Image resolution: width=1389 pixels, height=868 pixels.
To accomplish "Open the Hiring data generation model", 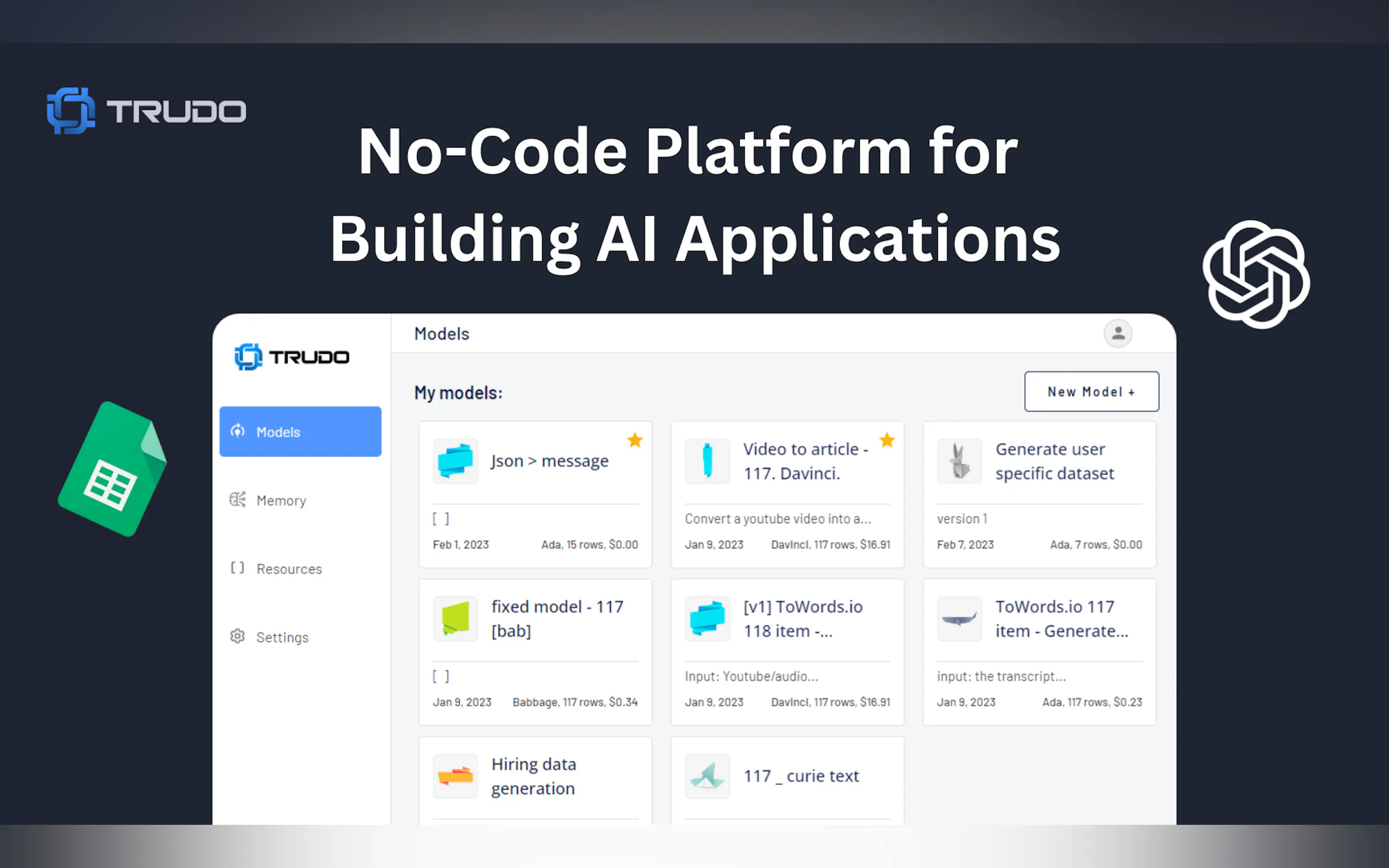I will (533, 776).
